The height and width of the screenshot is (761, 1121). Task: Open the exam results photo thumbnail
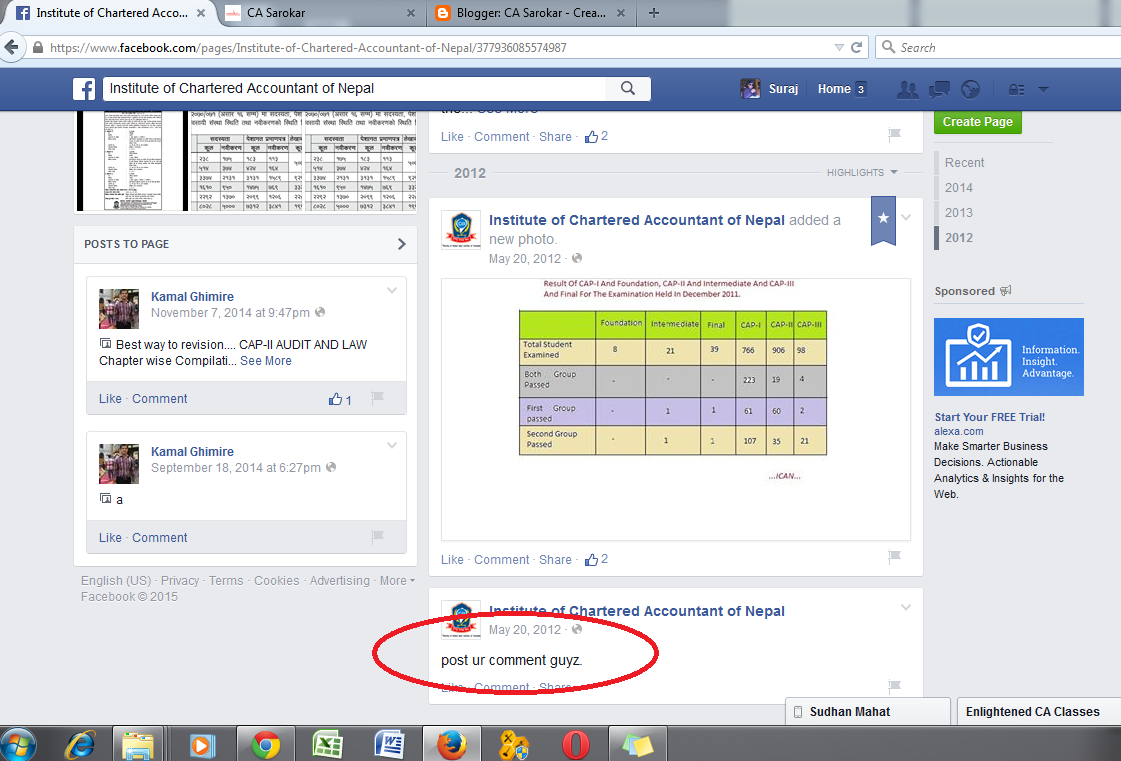point(676,409)
